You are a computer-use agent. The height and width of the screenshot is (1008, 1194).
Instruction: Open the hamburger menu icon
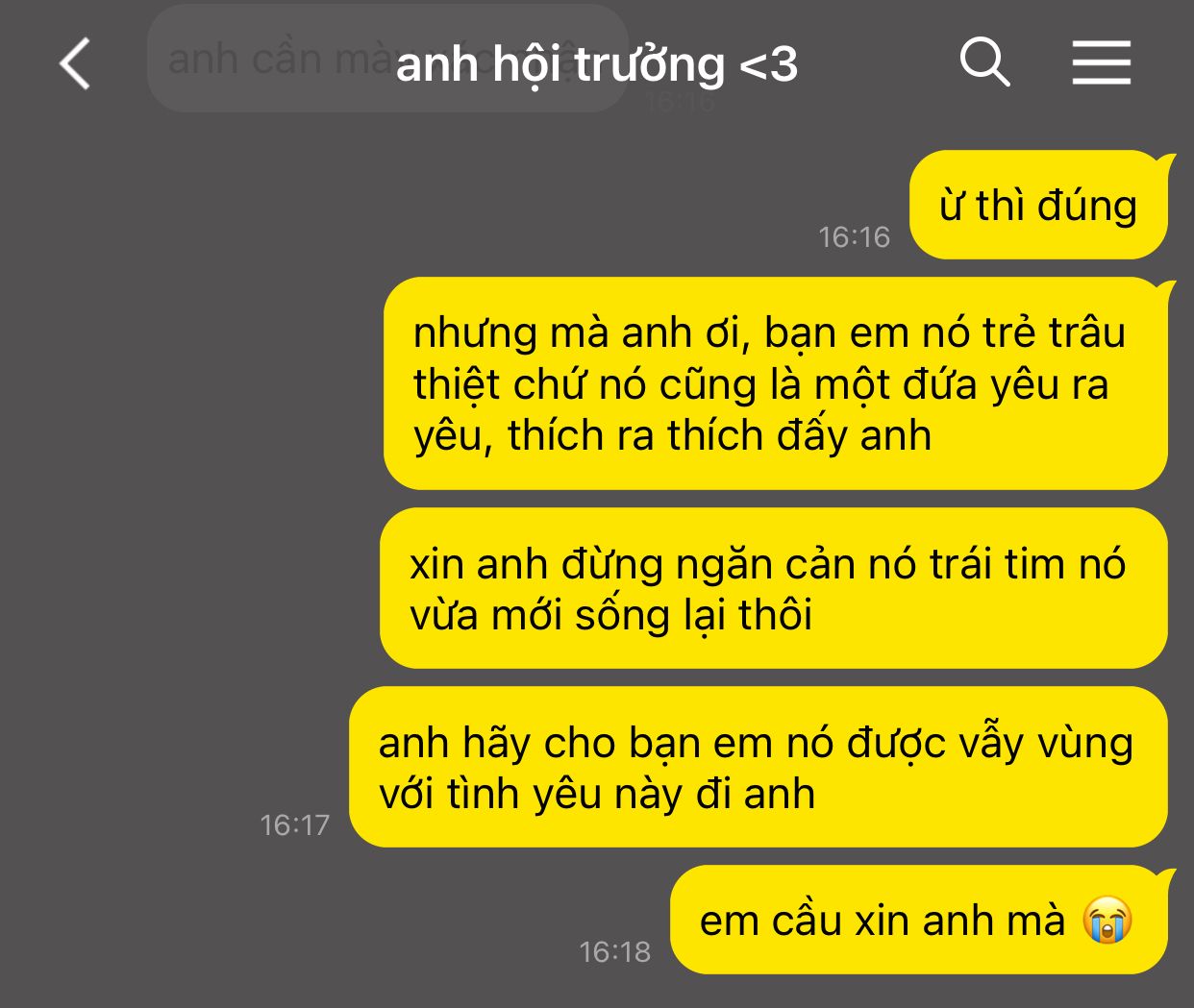click(1101, 63)
